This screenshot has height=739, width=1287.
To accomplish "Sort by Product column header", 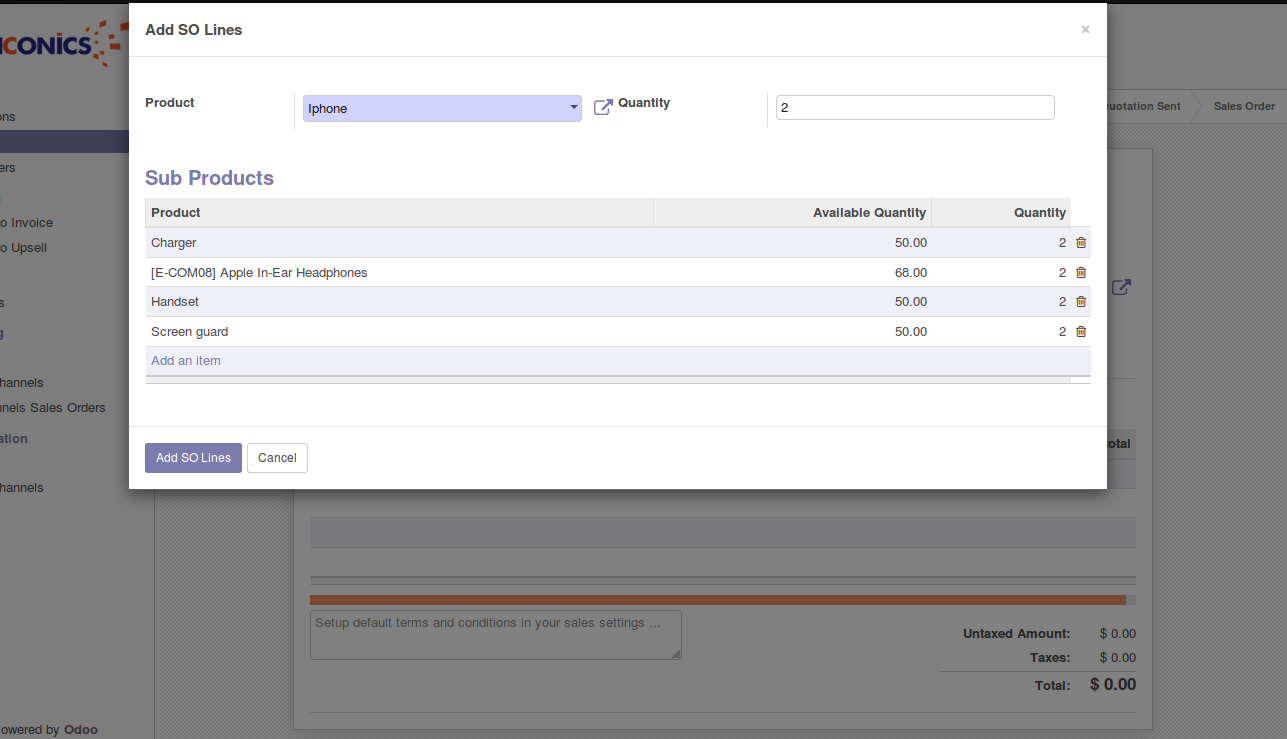I will 176,213.
